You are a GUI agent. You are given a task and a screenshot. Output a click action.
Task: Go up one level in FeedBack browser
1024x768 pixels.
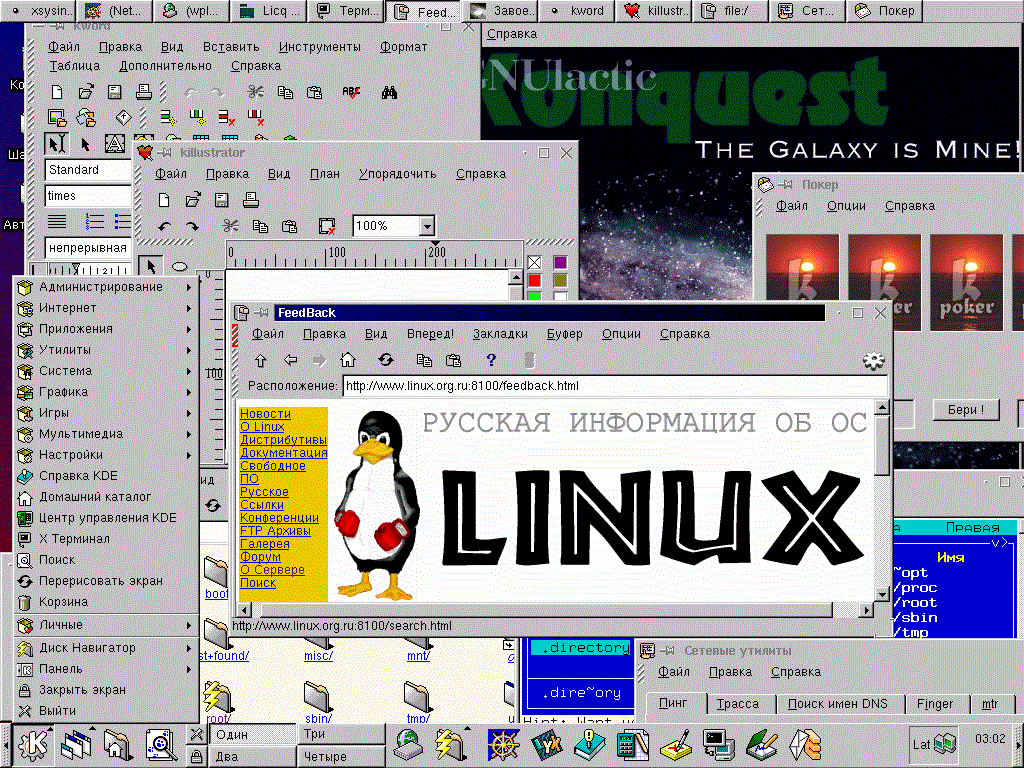(x=261, y=360)
